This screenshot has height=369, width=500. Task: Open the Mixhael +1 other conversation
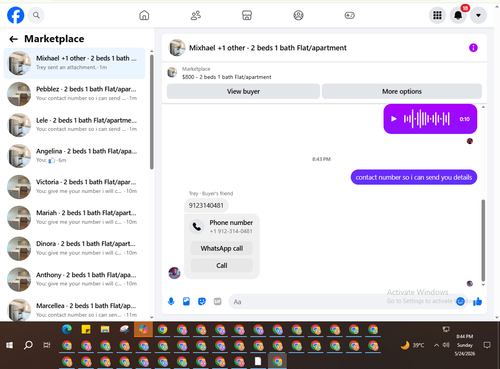point(75,63)
